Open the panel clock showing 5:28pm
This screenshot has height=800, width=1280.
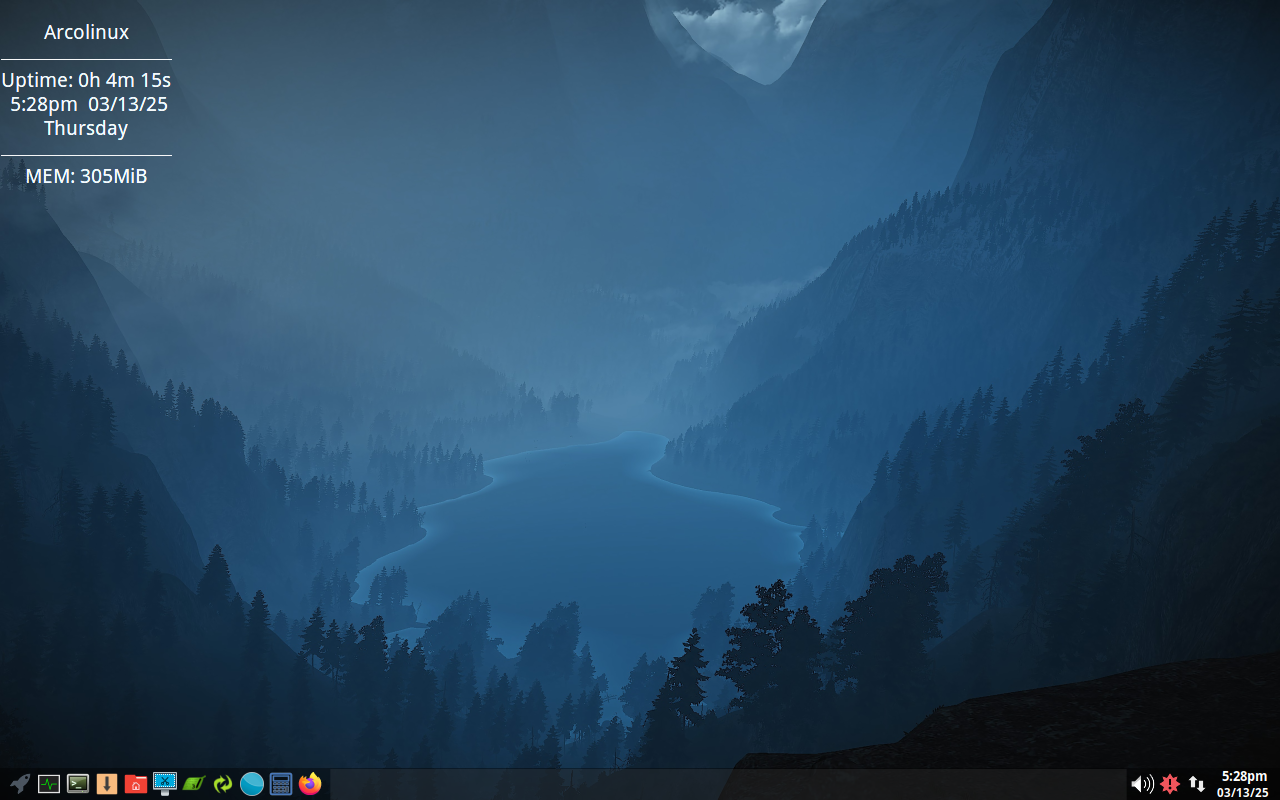point(1243,784)
